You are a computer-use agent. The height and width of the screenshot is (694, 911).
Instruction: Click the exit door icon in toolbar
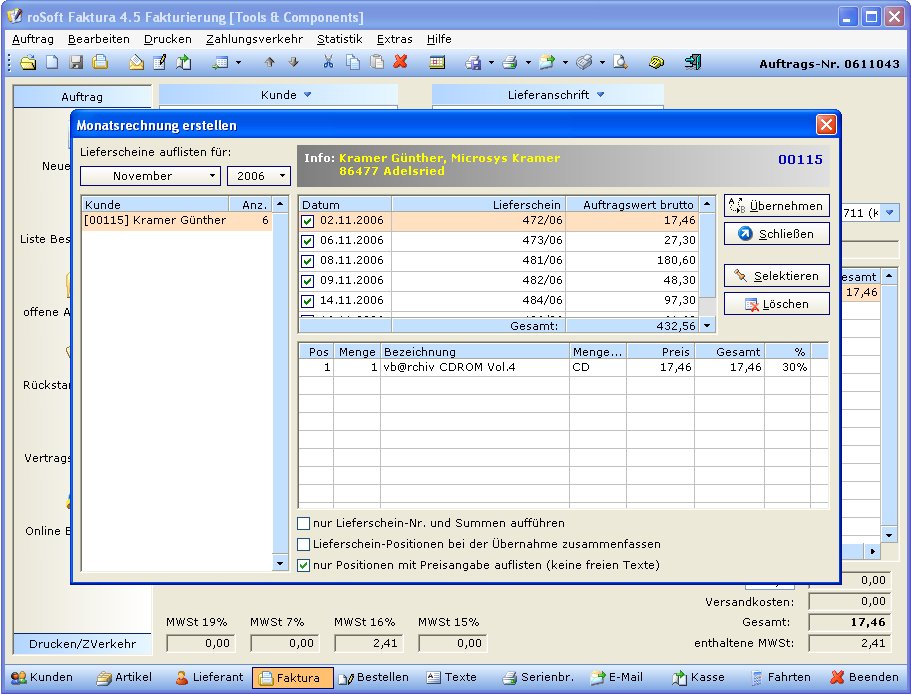tap(692, 63)
